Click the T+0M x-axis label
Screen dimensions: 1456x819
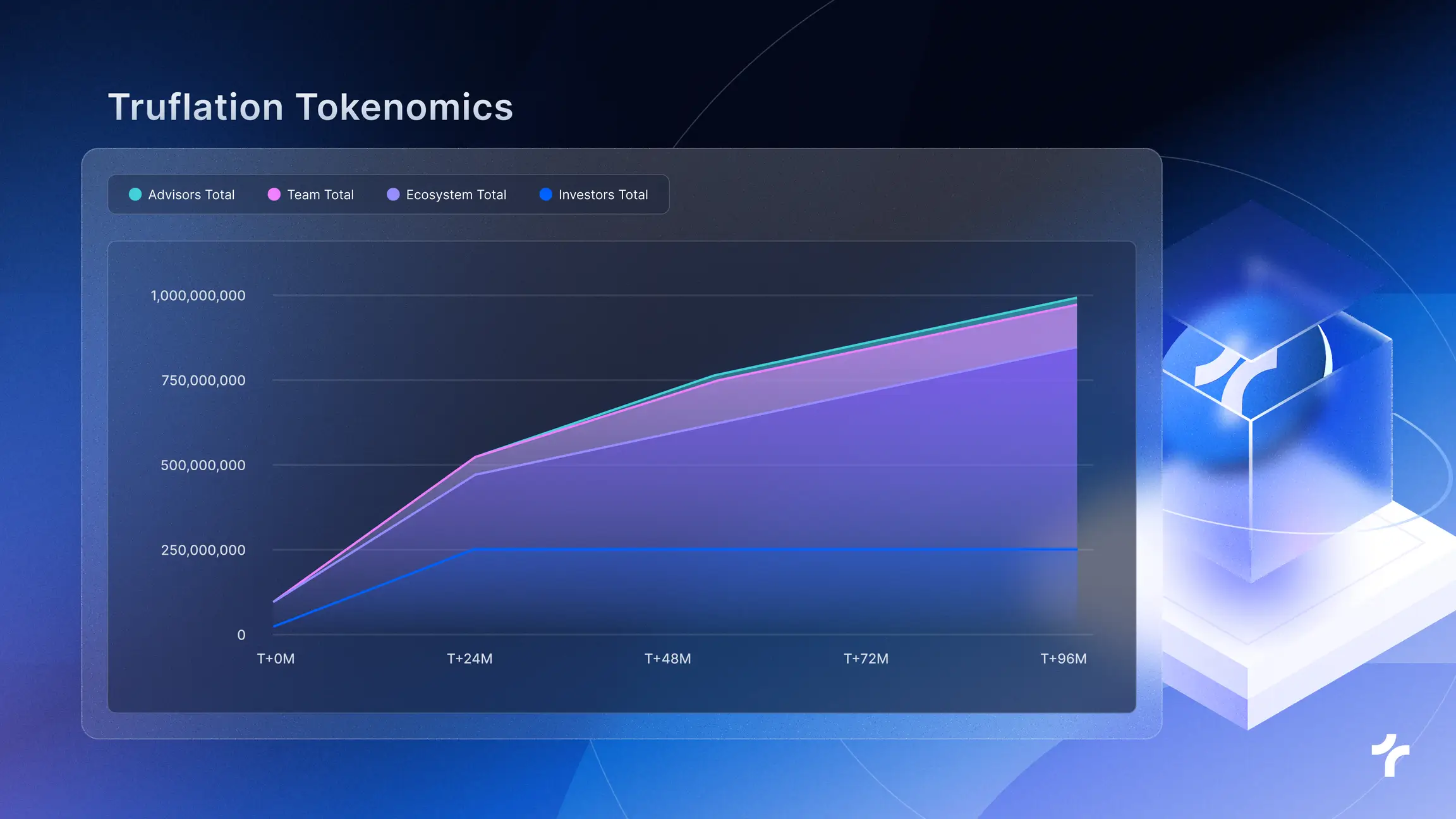(x=276, y=658)
